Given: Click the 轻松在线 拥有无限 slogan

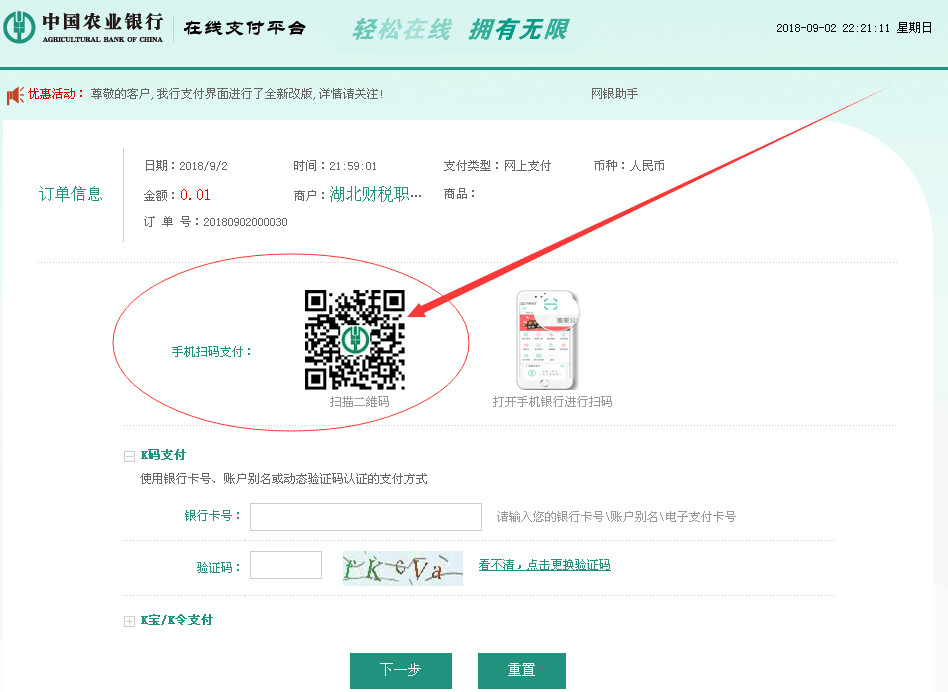Looking at the screenshot, I should 461,29.
